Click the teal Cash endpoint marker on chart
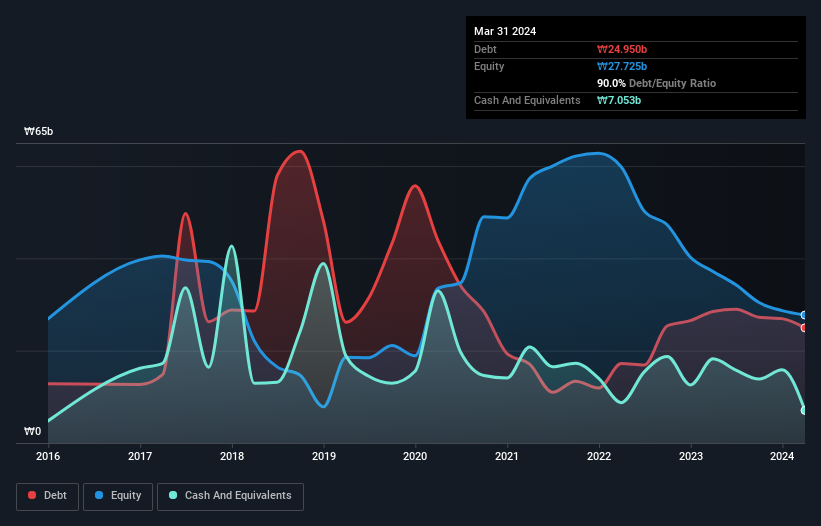Image resolution: width=821 pixels, height=526 pixels. pyautogui.click(x=804, y=410)
